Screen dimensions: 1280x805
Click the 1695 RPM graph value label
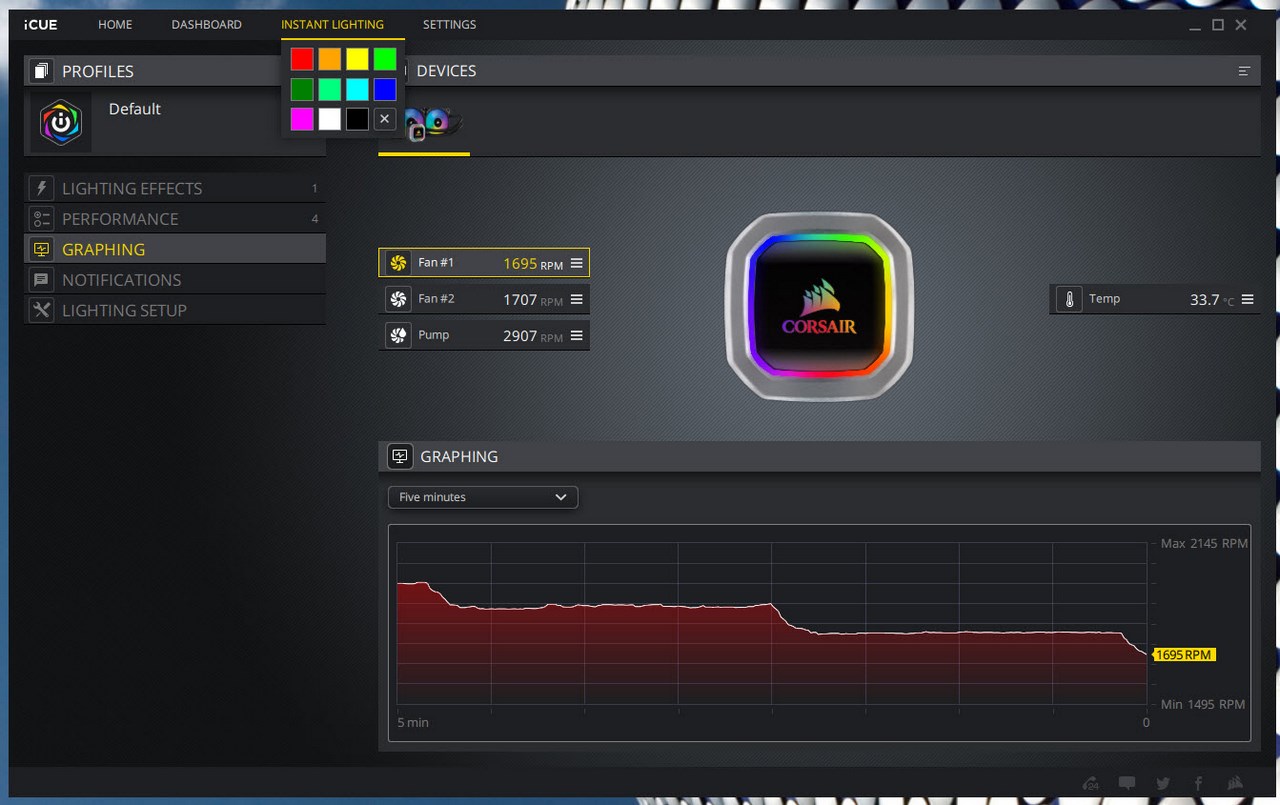1184,655
